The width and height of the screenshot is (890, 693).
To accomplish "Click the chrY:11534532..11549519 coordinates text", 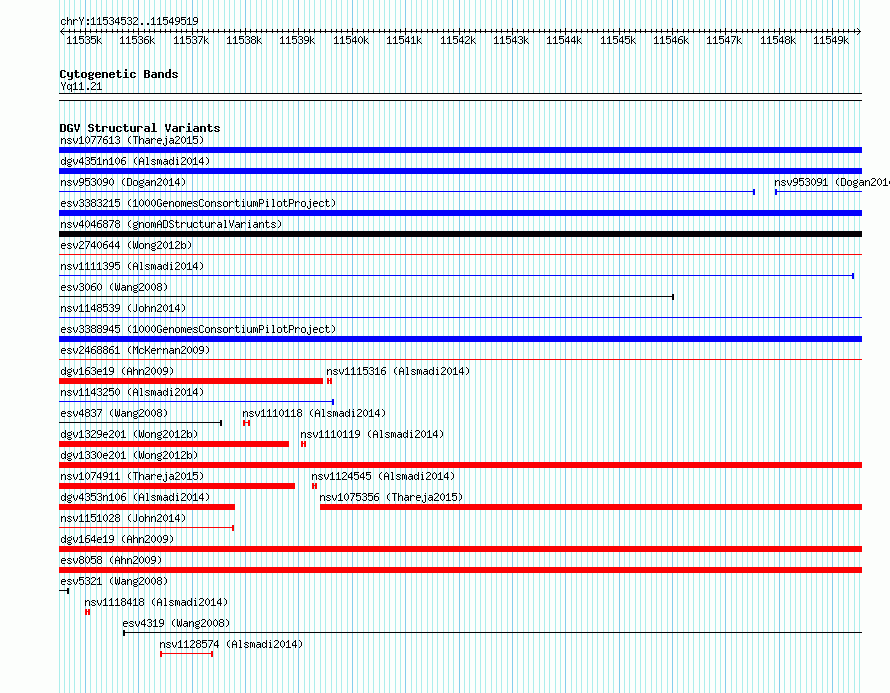I will [x=129, y=21].
